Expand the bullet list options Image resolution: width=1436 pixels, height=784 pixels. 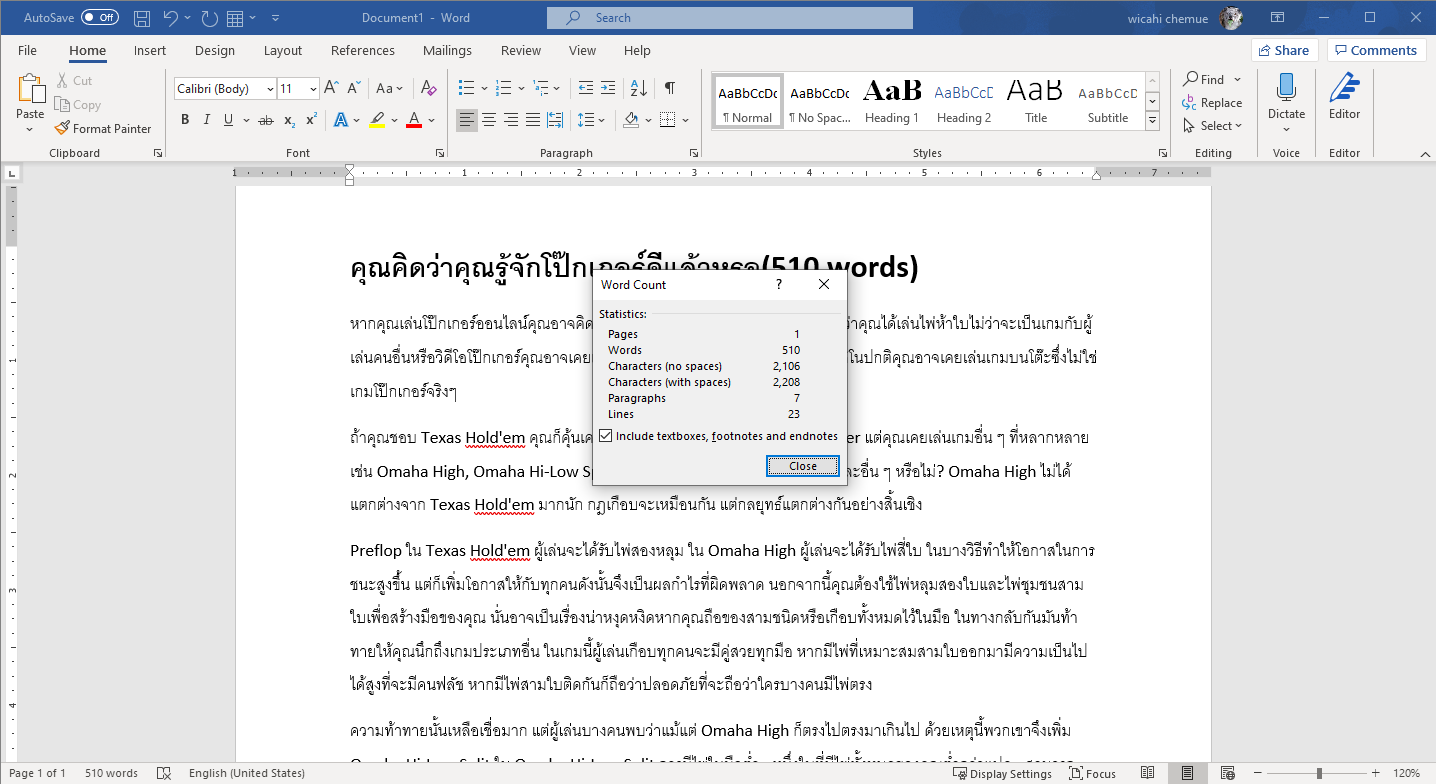coord(484,89)
